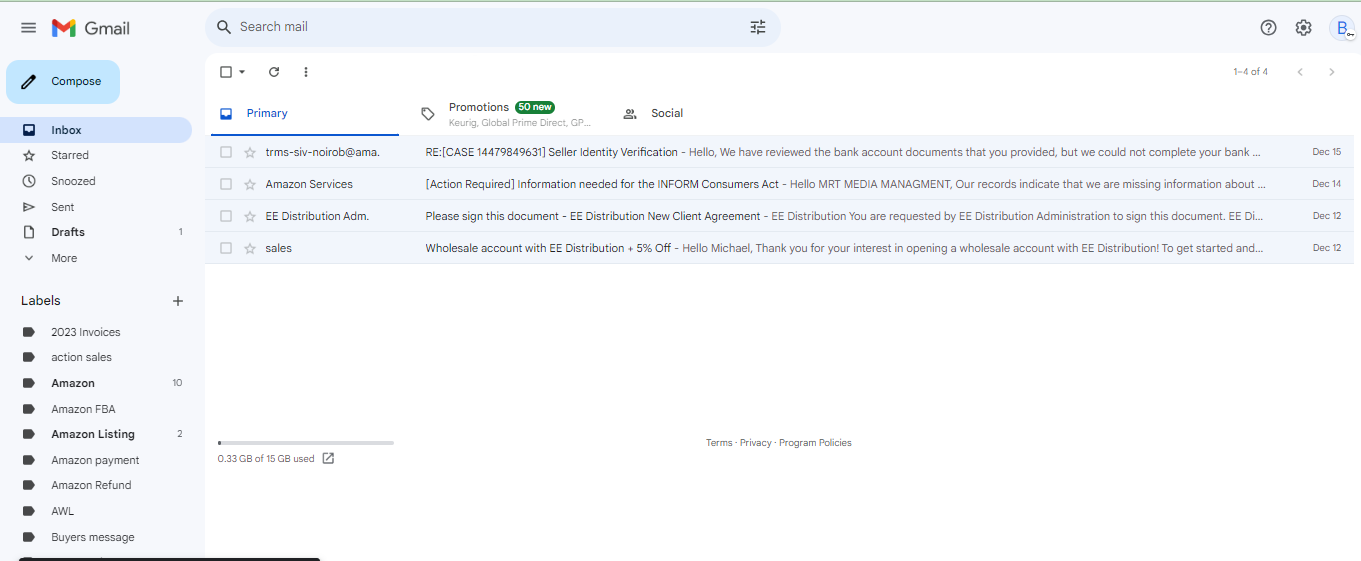The height and width of the screenshot is (561, 1361).
Task: Open storage management external link icon
Action: click(328, 459)
